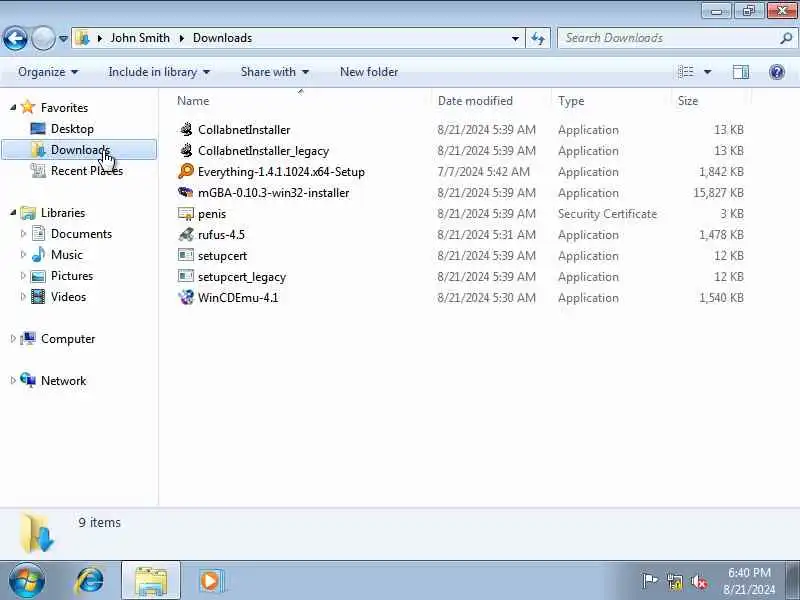The width and height of the screenshot is (800, 600).
Task: Expand the Videos library node
Action: pyautogui.click(x=23, y=296)
